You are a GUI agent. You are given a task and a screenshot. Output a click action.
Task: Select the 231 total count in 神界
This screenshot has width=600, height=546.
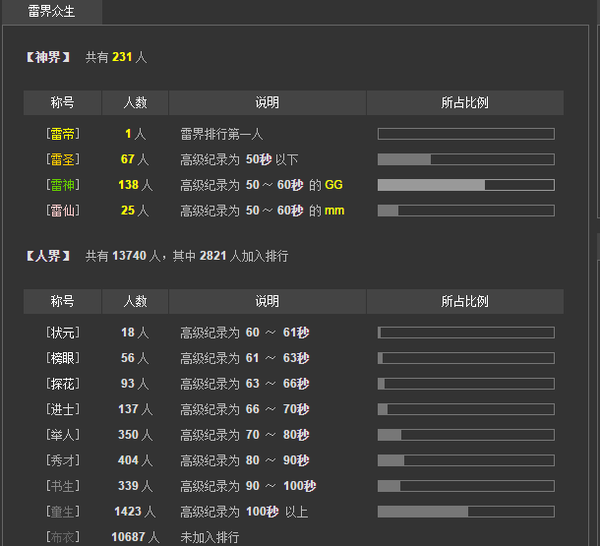(x=122, y=57)
